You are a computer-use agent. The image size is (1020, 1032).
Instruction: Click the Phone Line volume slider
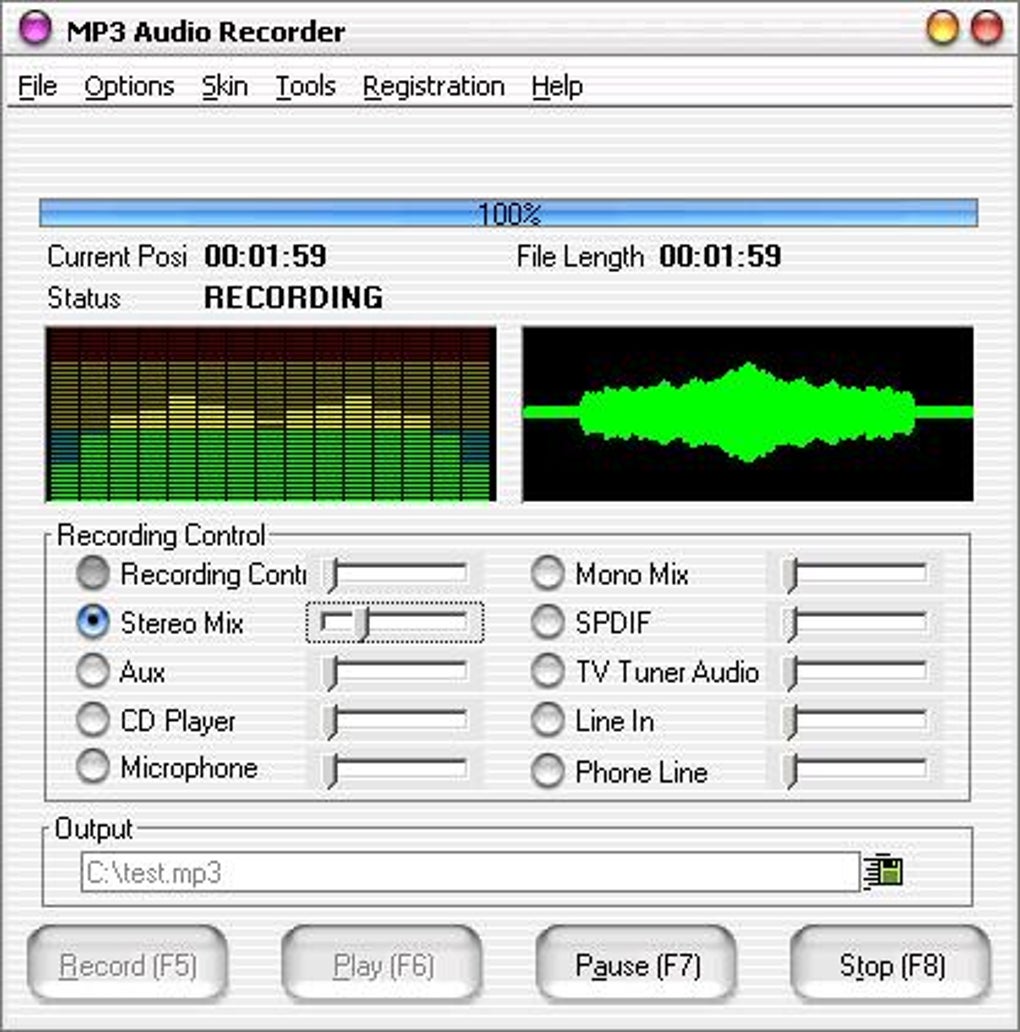click(854, 769)
